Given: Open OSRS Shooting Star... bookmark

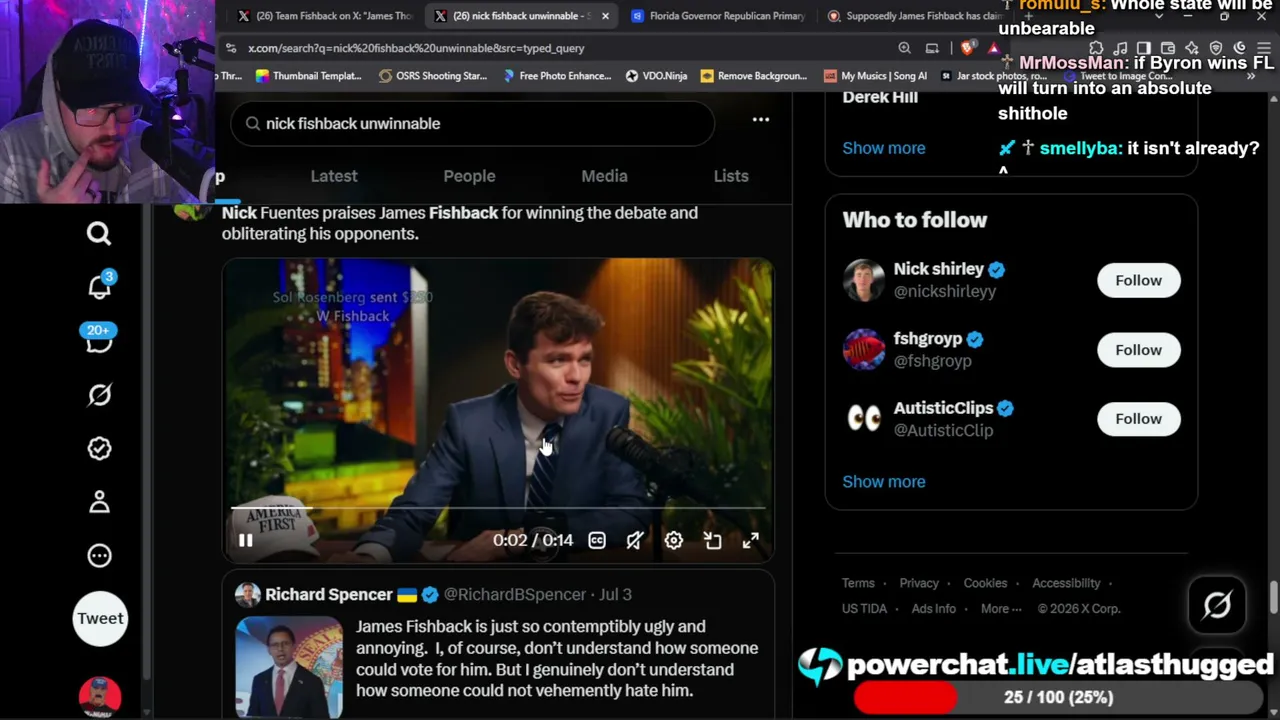Looking at the screenshot, I should (x=432, y=76).
